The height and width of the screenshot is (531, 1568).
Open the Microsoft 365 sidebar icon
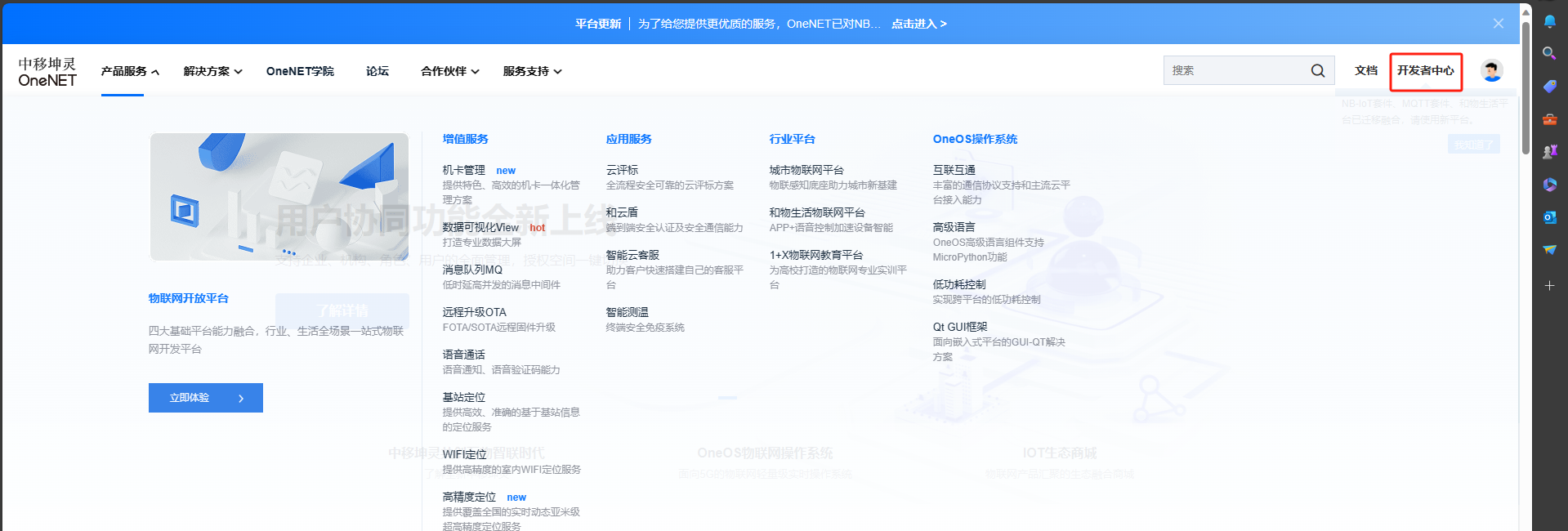point(1549,185)
